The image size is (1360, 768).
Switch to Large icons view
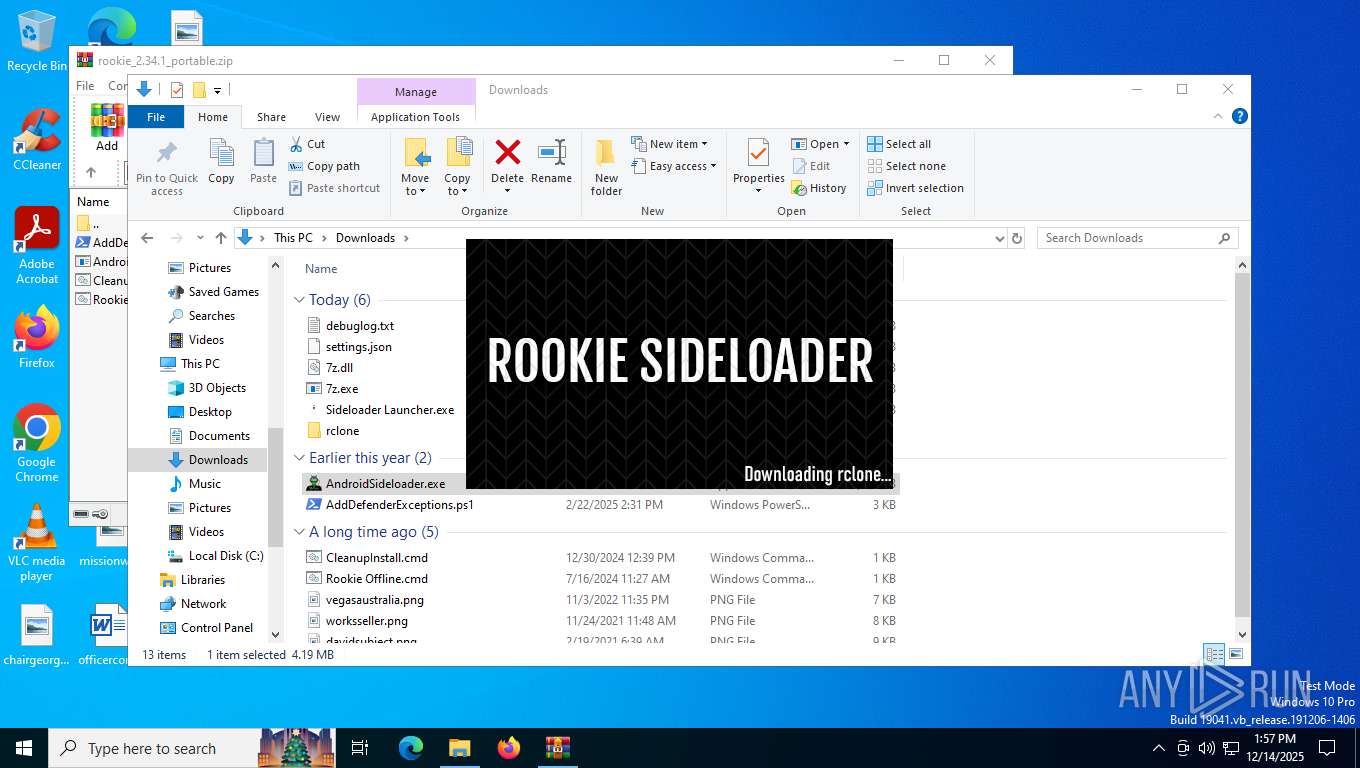click(1236, 655)
